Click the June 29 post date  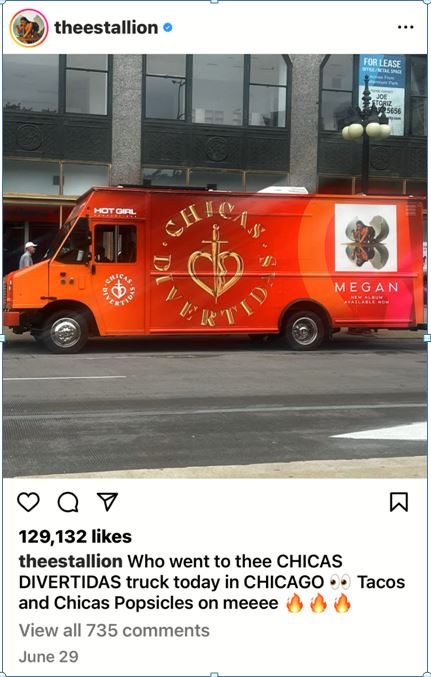coord(48,656)
